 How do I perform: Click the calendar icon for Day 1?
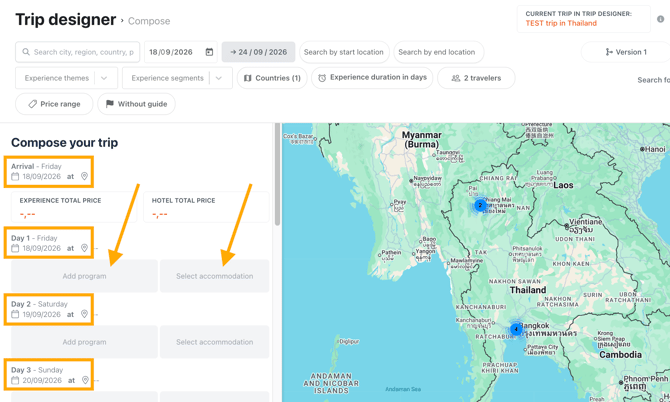point(15,248)
